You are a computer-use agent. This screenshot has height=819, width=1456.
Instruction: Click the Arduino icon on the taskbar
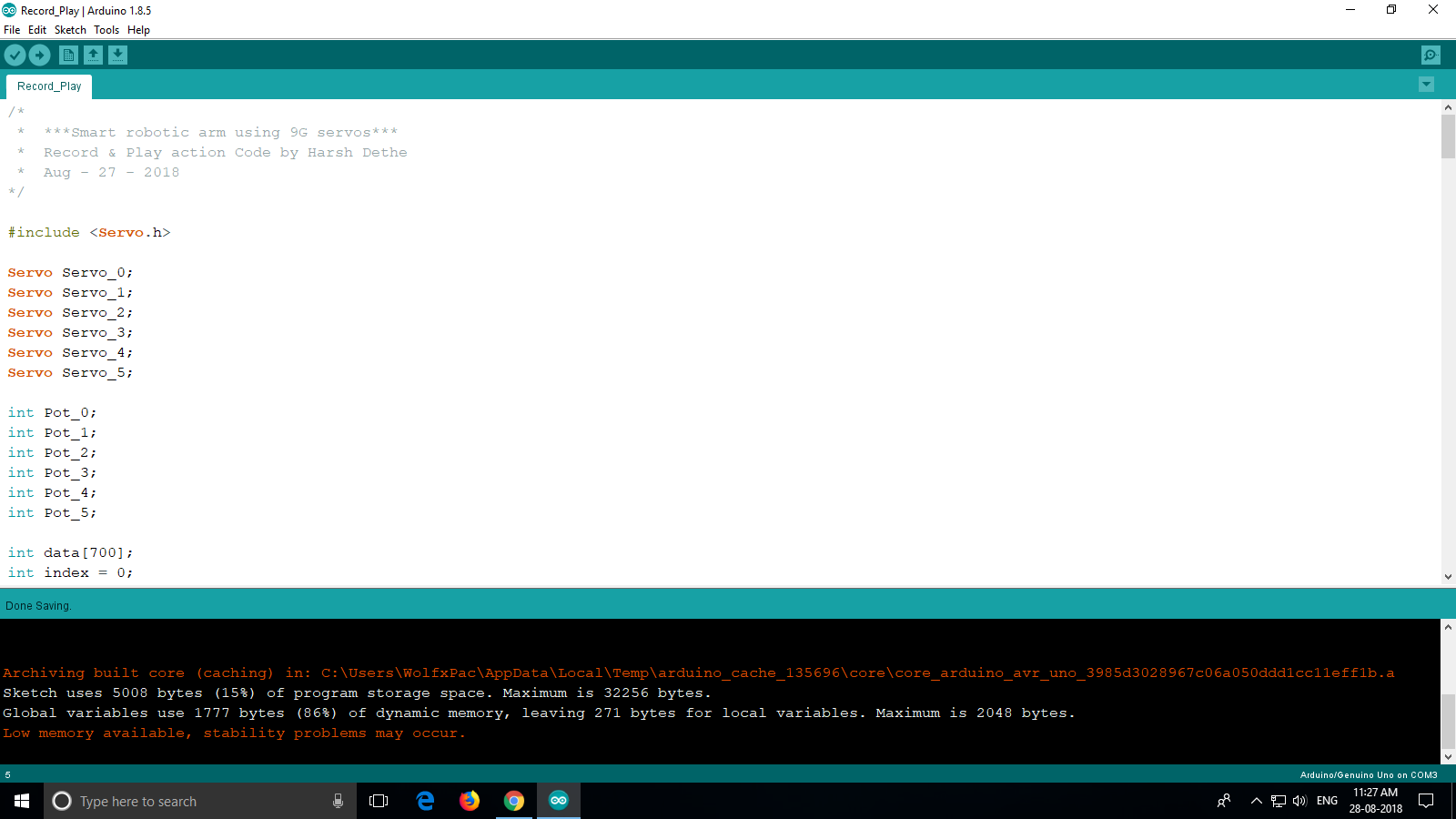tap(558, 801)
